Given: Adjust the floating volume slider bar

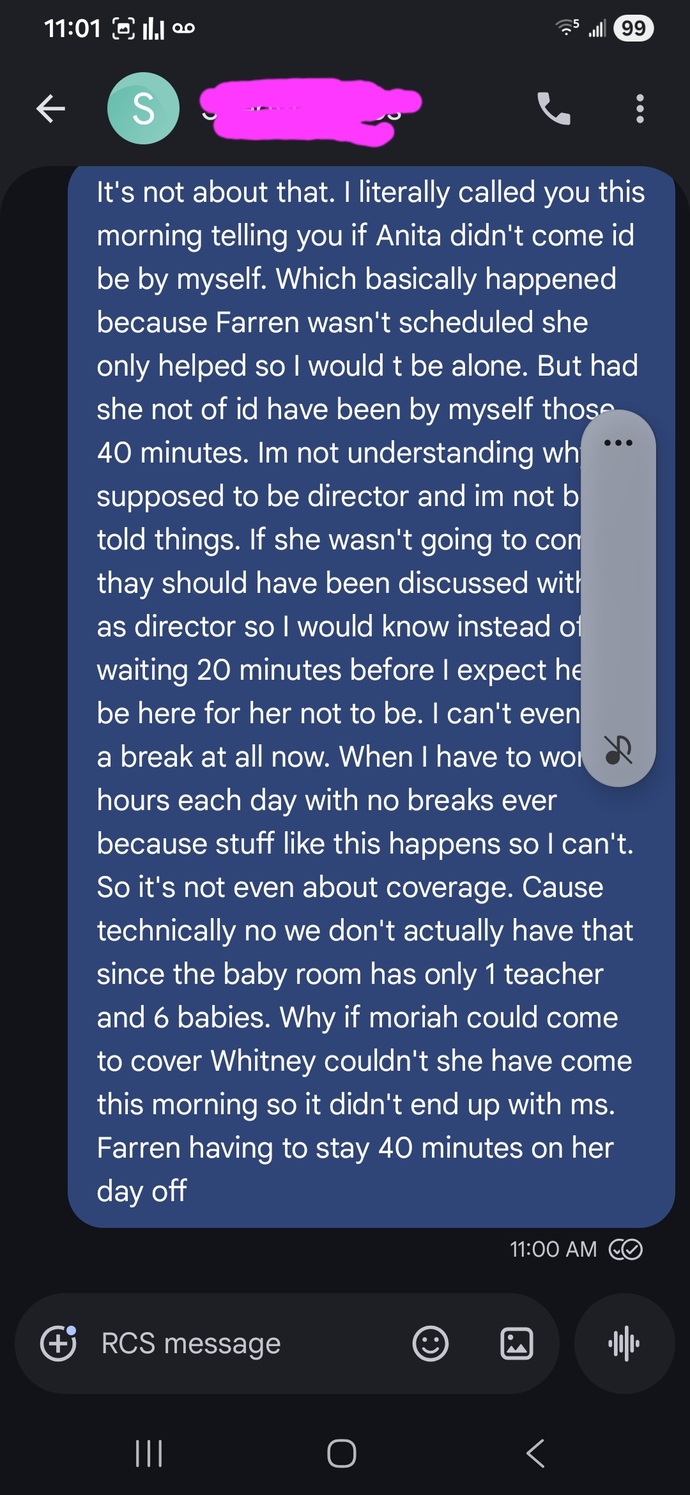Looking at the screenshot, I should coord(618,598).
